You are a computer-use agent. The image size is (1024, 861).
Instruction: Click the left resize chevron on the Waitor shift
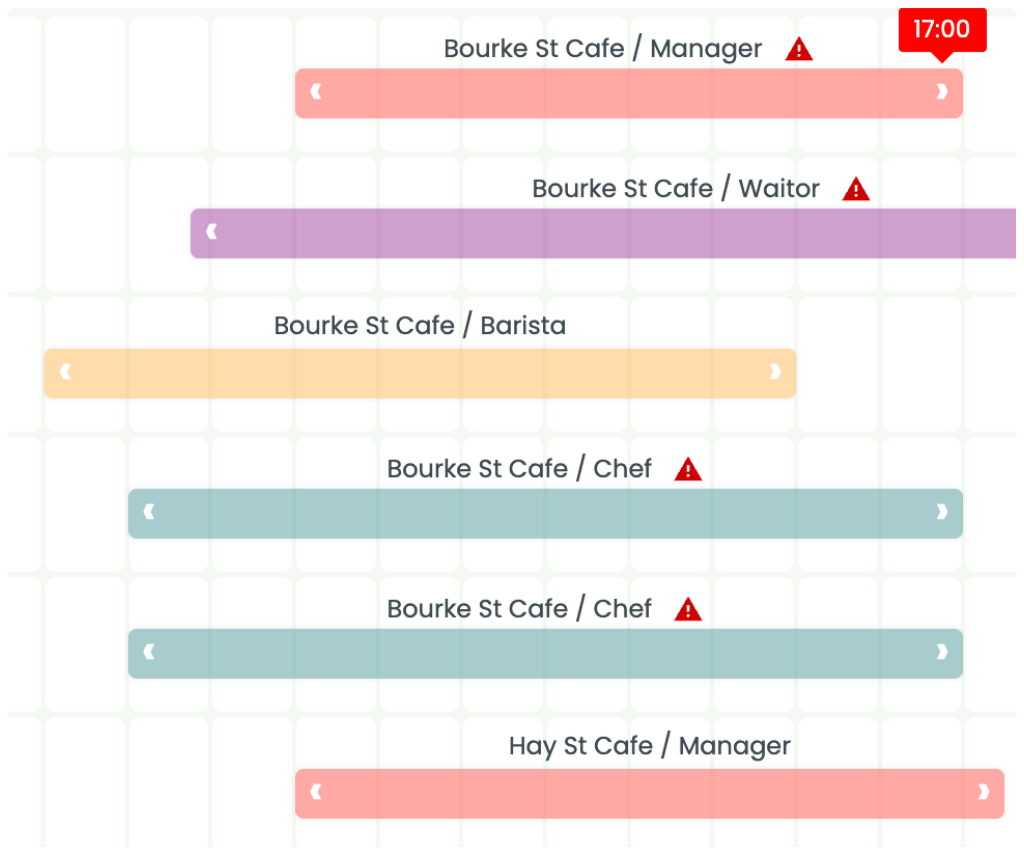pyautogui.click(x=211, y=232)
